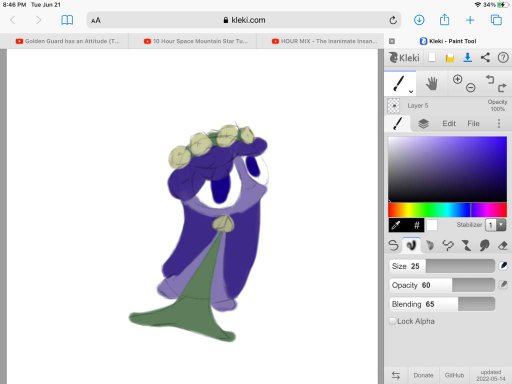
Task: Click the kleki.com address bar
Action: [244, 20]
